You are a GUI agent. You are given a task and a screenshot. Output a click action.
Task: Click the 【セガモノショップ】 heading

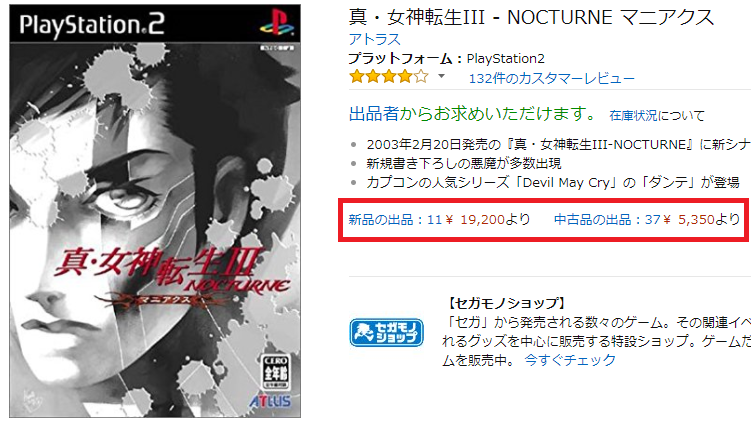(506, 303)
